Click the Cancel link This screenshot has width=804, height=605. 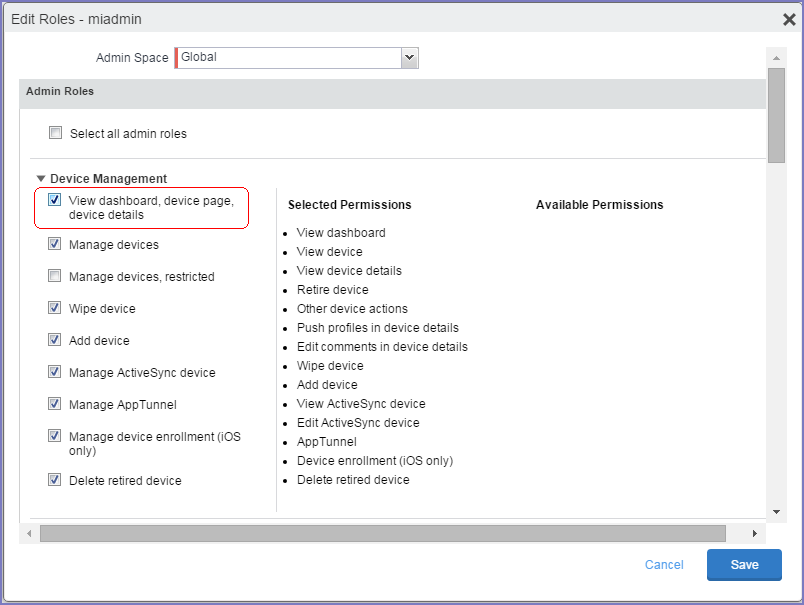pyautogui.click(x=664, y=564)
